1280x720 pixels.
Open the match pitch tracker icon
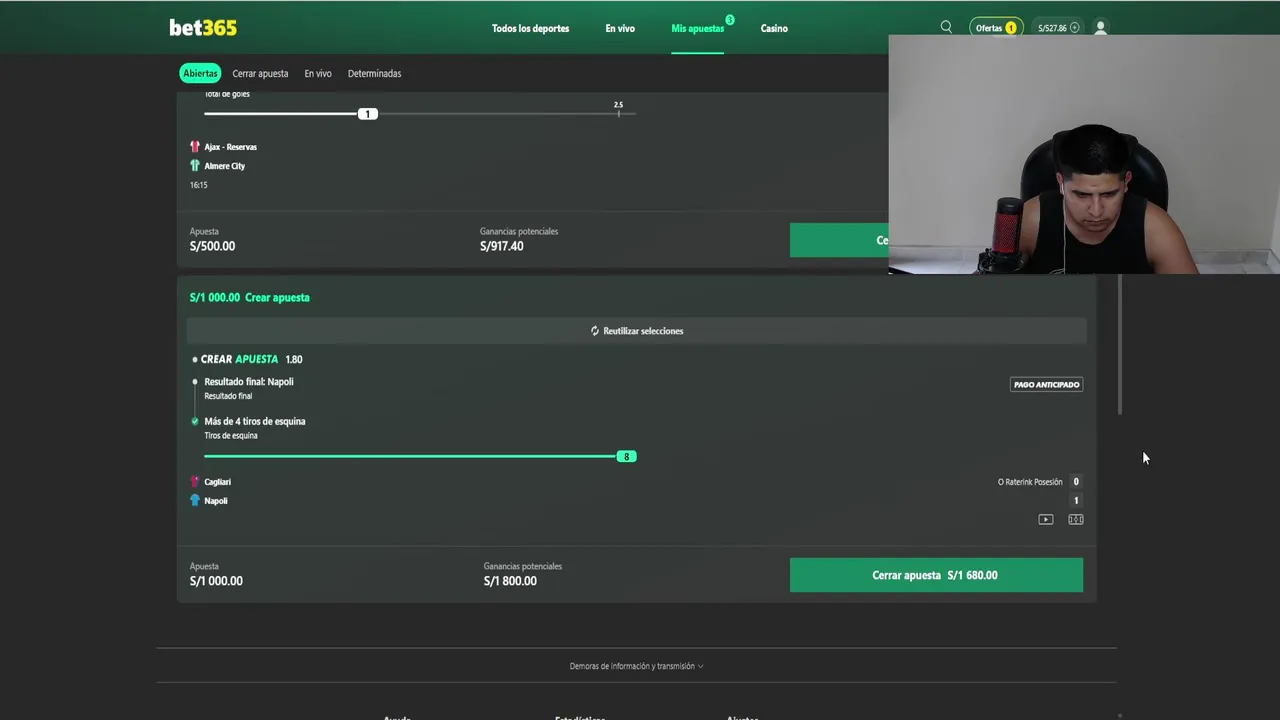pyautogui.click(x=1076, y=519)
